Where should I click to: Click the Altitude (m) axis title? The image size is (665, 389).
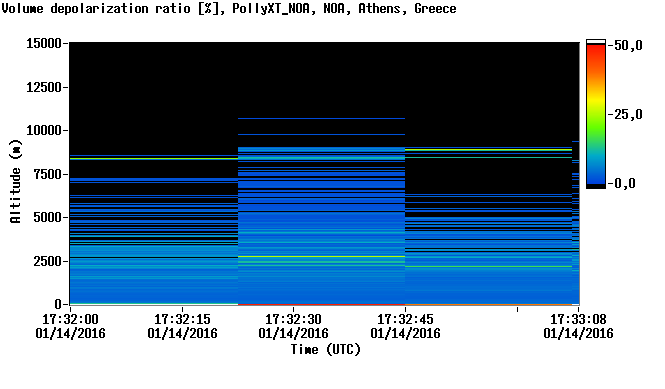pyautogui.click(x=16, y=181)
